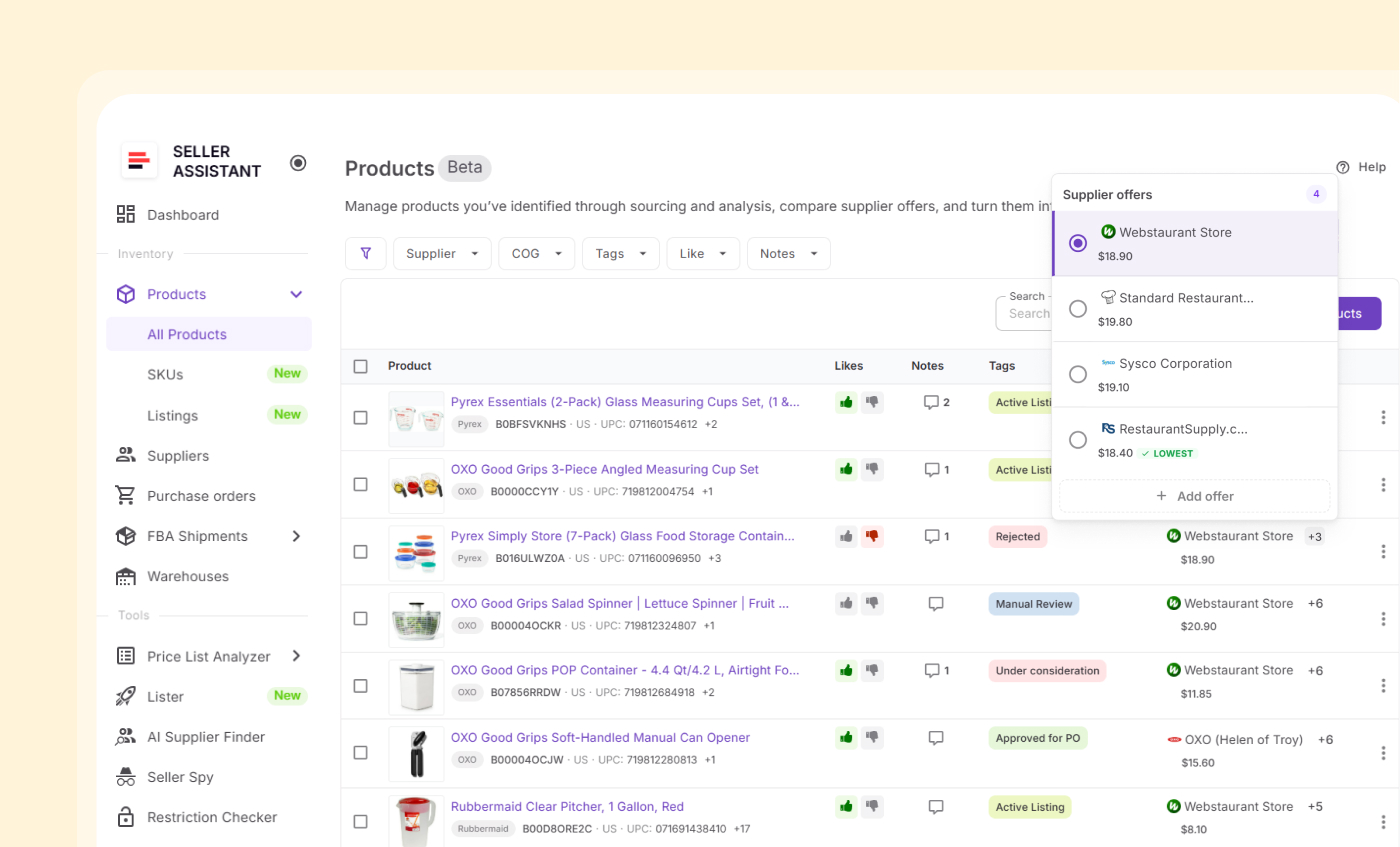This screenshot has height=847, width=1400.
Task: Choose the RestaurantSupply lowest offer radio button
Action: 1078,440
